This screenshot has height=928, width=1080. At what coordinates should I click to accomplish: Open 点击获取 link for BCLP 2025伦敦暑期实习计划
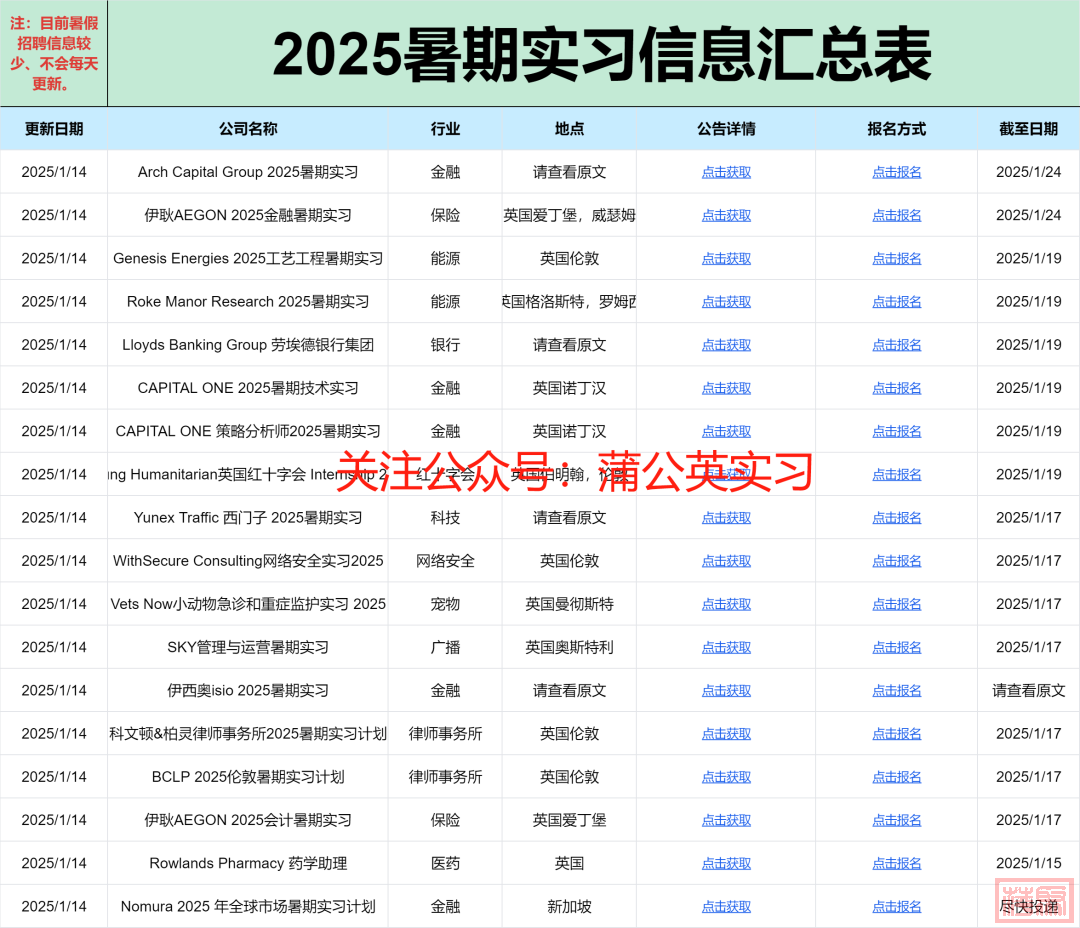pos(726,777)
